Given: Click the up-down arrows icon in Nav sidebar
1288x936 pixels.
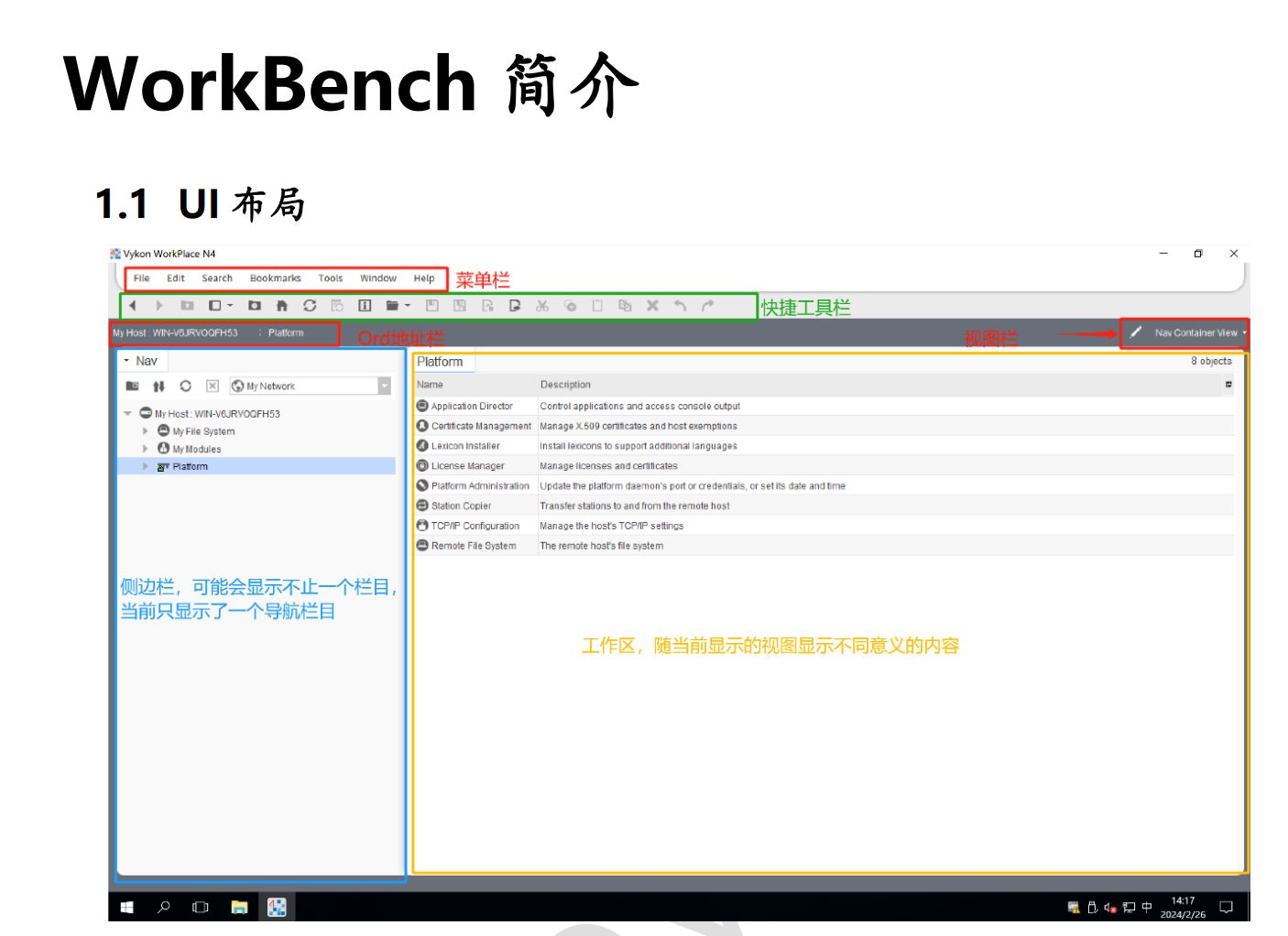Looking at the screenshot, I should [159, 386].
